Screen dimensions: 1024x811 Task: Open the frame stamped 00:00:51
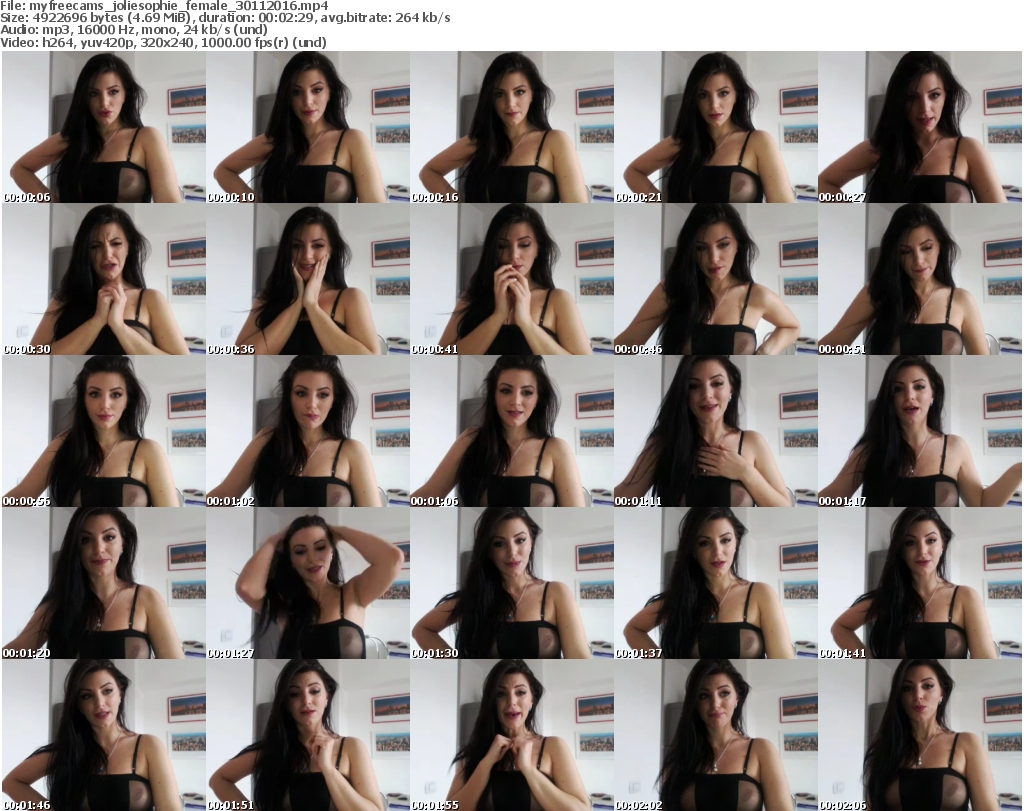tap(920, 279)
